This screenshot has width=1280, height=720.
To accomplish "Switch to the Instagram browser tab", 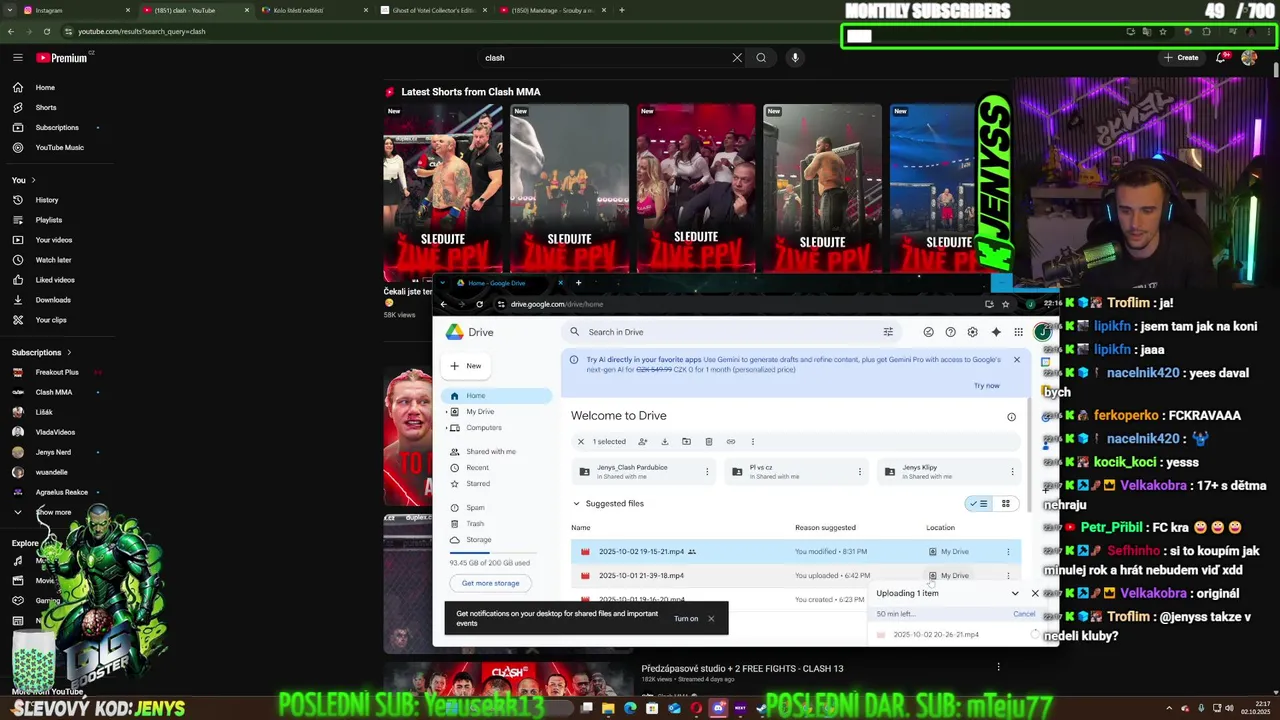I will [x=75, y=10].
